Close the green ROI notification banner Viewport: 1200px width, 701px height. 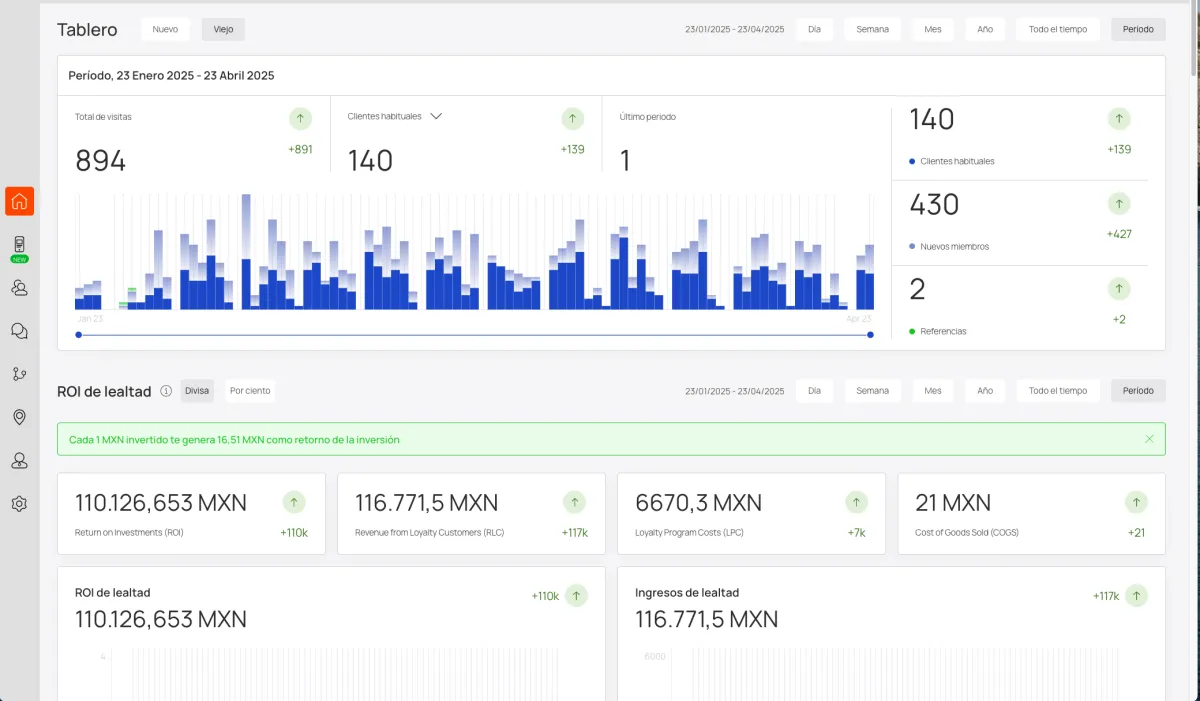pos(1149,439)
